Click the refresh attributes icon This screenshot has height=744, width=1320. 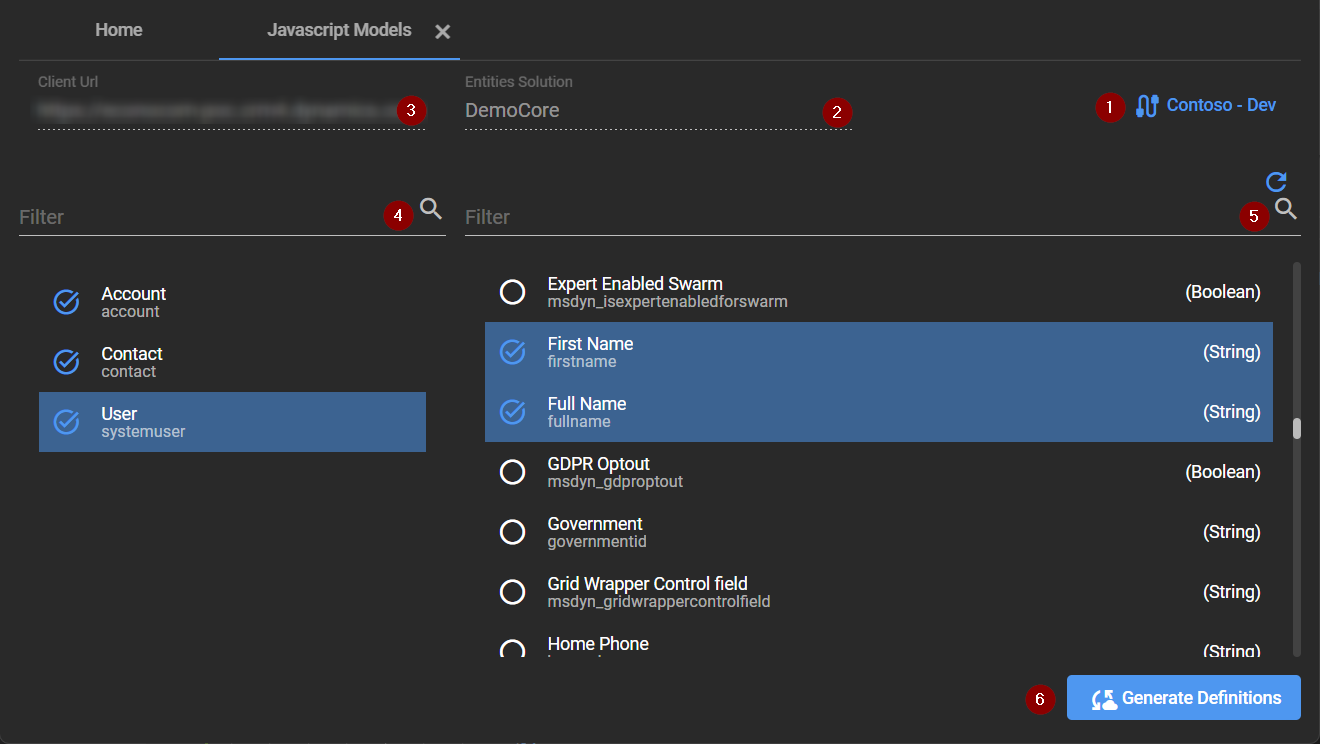click(x=1276, y=182)
